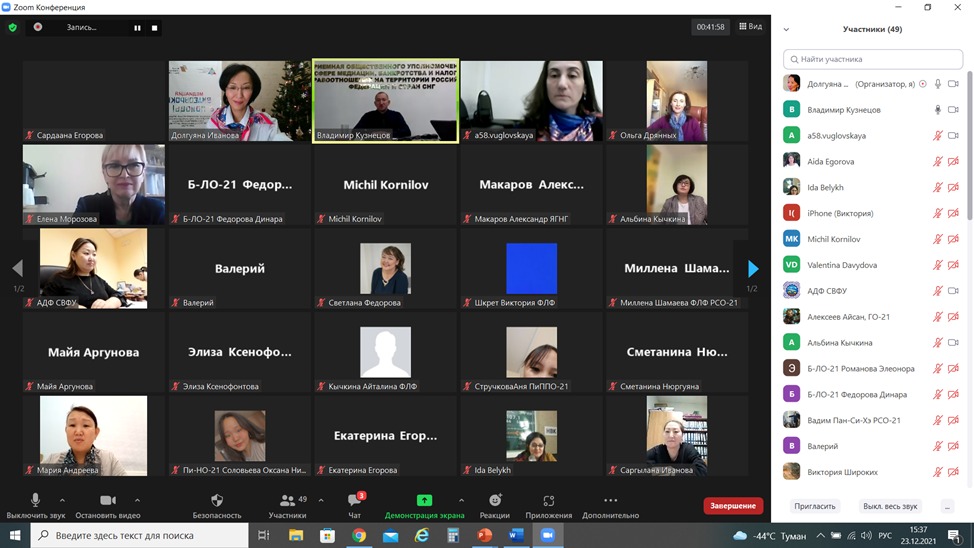Click Шкрет Виктория ФЛФ blue tile
The width and height of the screenshot is (974, 548).
532,268
